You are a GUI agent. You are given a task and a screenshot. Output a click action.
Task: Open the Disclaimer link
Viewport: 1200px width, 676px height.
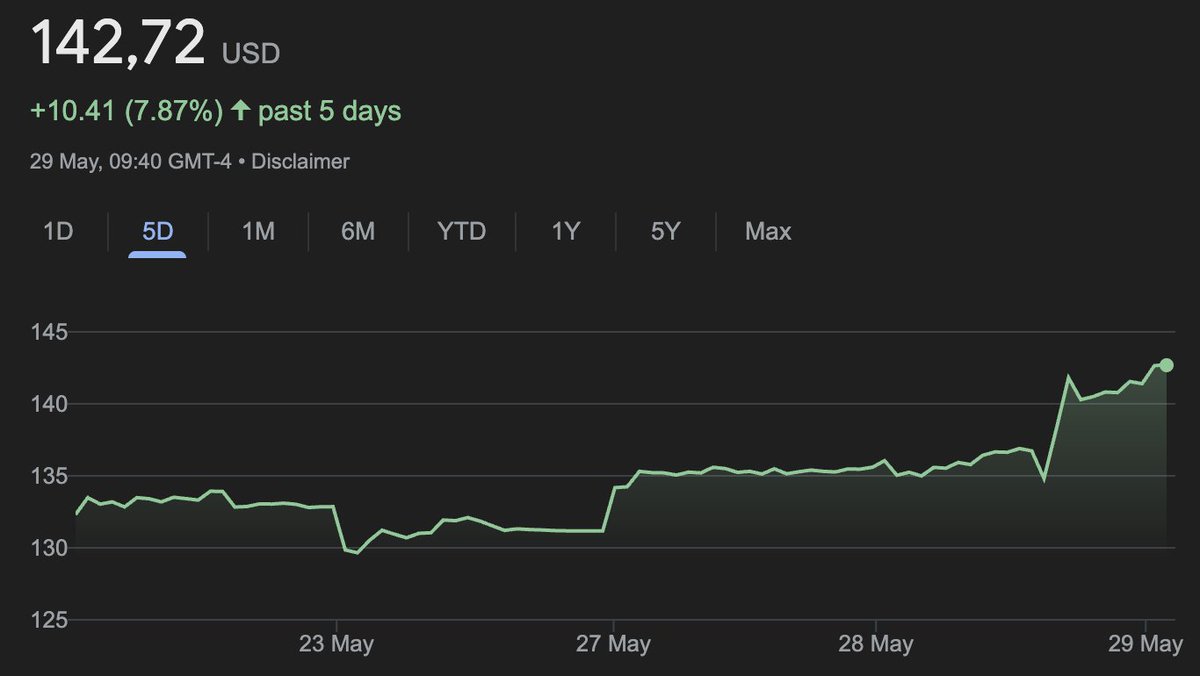tap(300, 161)
